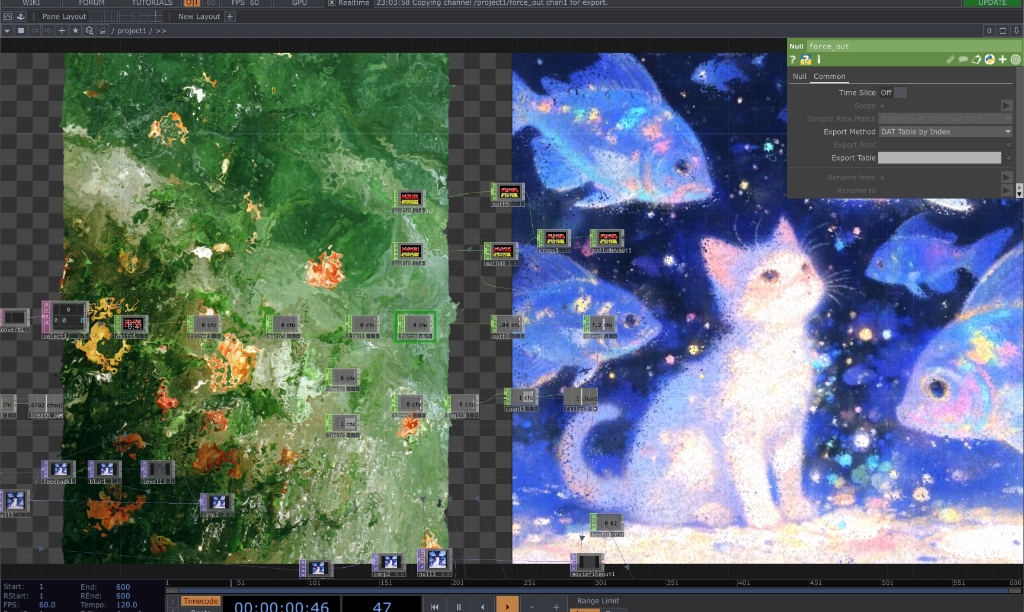The width and height of the screenshot is (1024, 612).
Task: Click the star bookmark icon
Action: click(76, 31)
